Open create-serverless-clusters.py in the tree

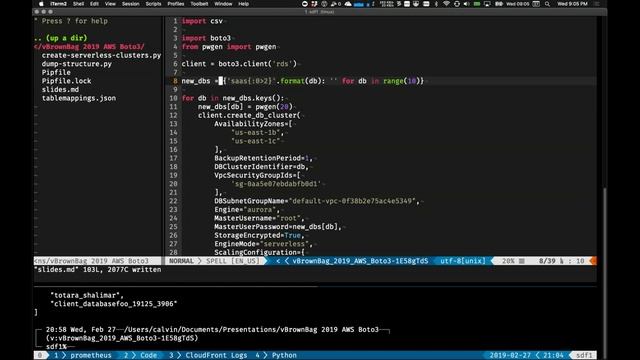point(101,55)
